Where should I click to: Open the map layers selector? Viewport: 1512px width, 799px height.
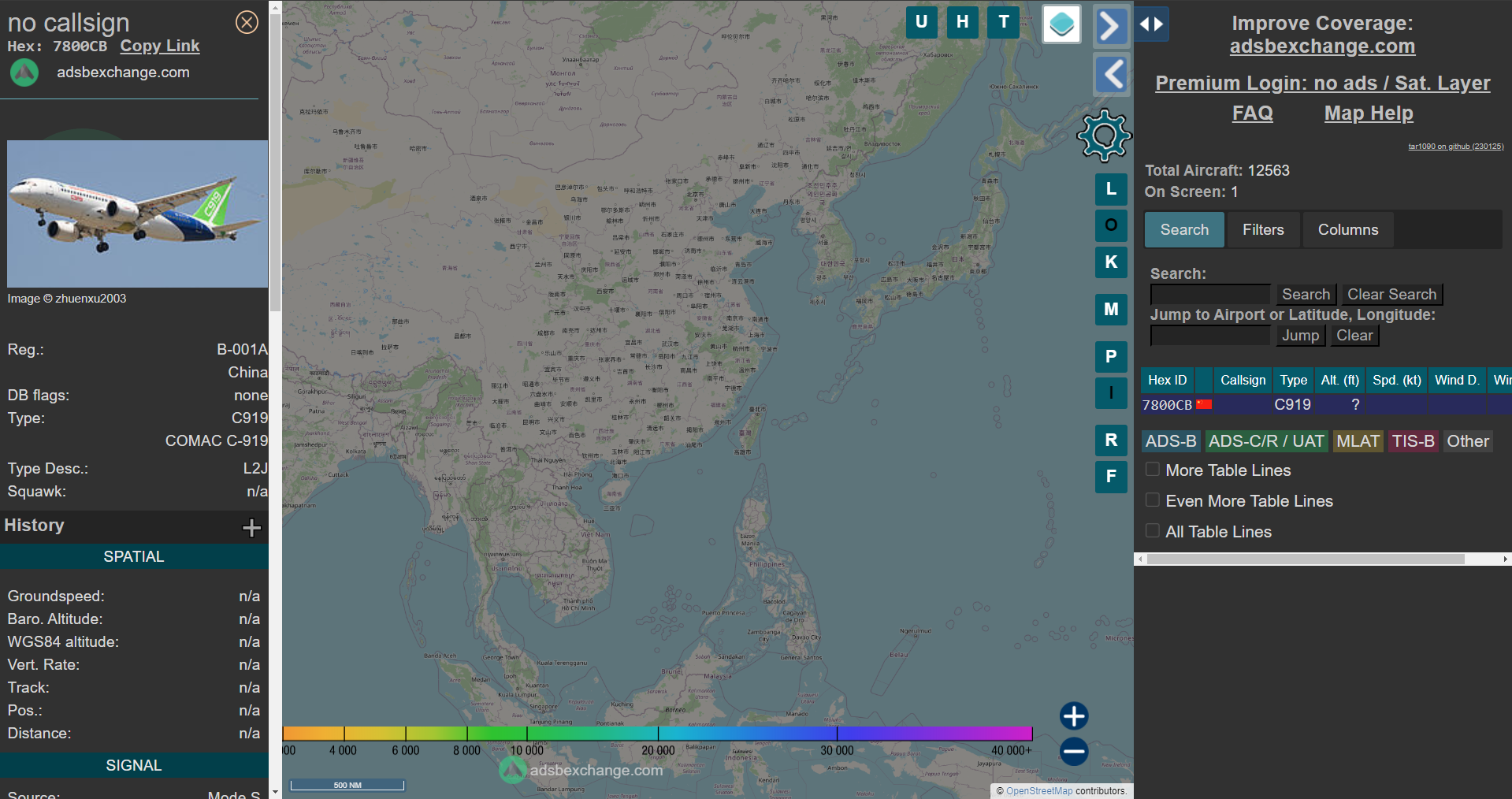1061,24
